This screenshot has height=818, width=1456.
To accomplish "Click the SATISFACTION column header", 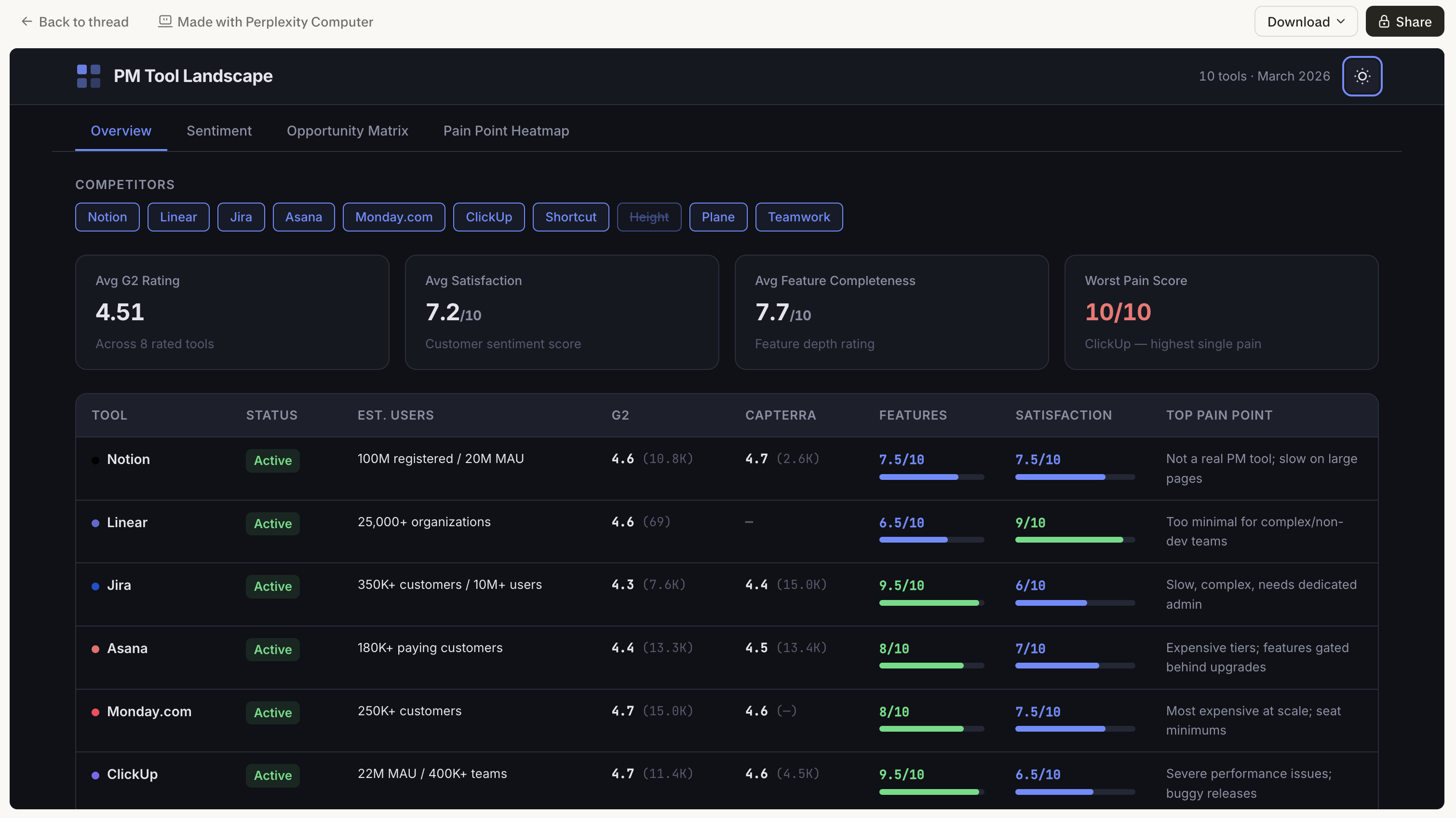I will pos(1063,415).
